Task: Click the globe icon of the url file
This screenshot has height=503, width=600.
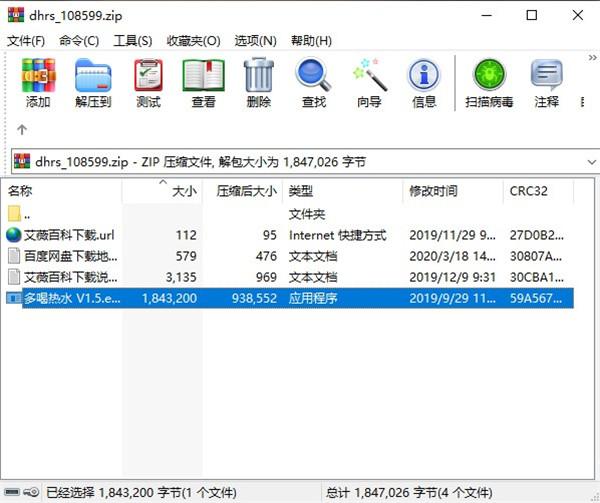Action: (x=14, y=235)
